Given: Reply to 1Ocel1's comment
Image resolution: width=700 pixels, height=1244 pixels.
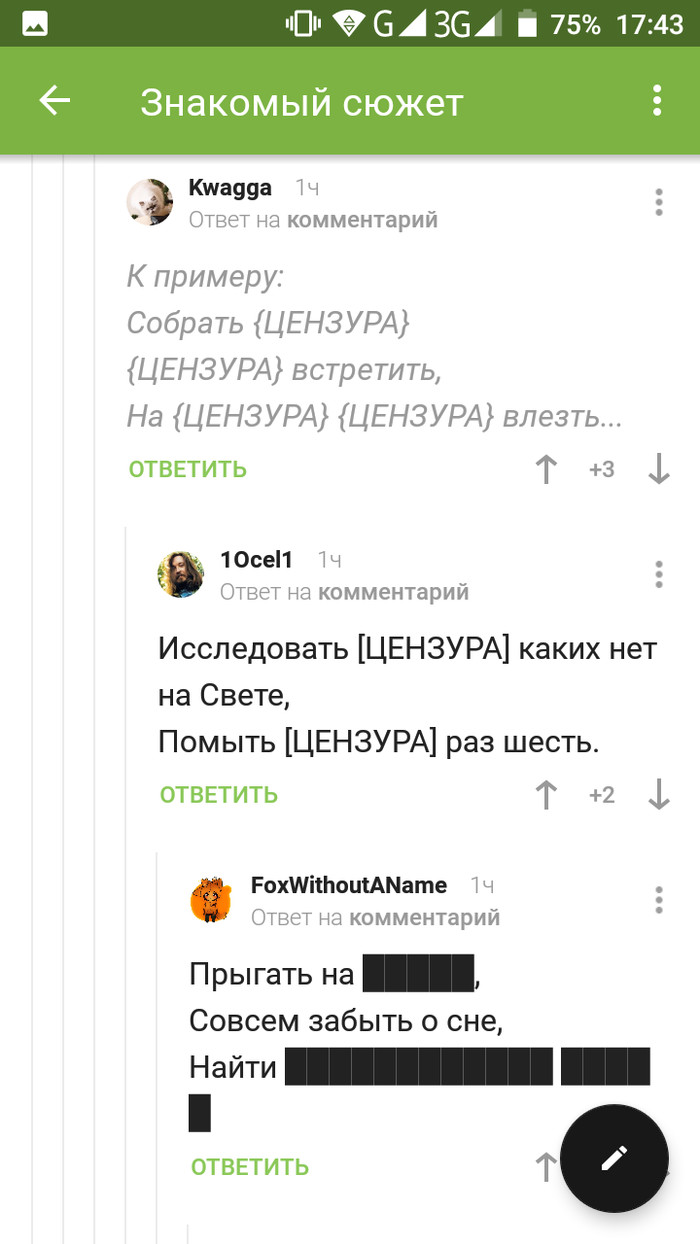Looking at the screenshot, I should click(x=219, y=795).
